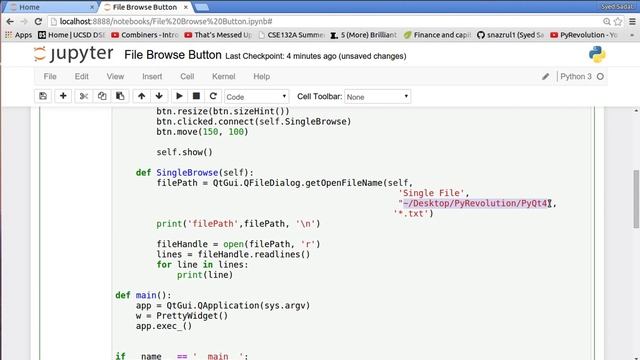Click the 'self.show()' code line
Screen dimensions: 640x360
(x=184, y=152)
